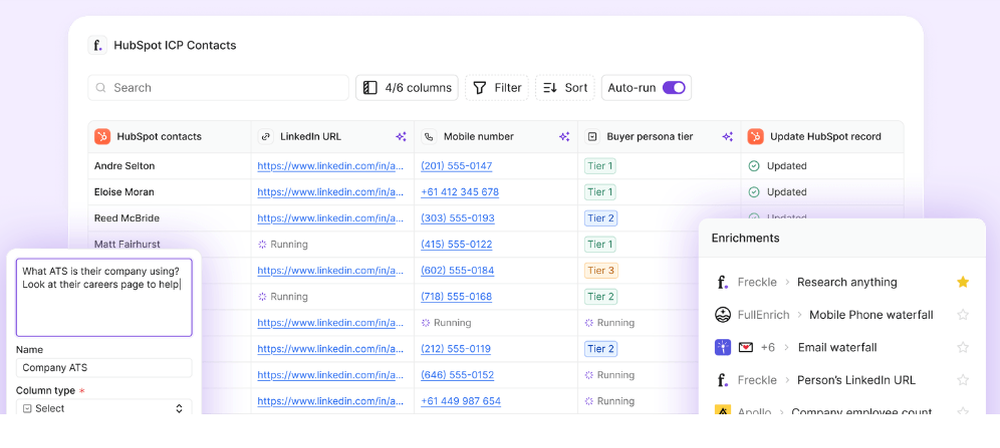Viewport: 1000px width, 448px height.
Task: Click the Tier 1 badge for Eloise Moran
Action: pos(599,192)
